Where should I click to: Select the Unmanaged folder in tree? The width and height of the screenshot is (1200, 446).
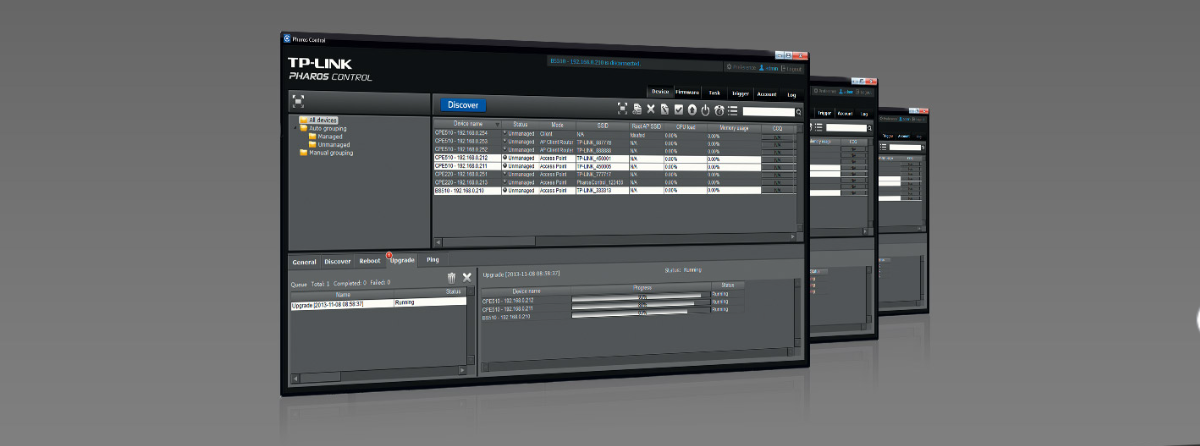point(332,145)
